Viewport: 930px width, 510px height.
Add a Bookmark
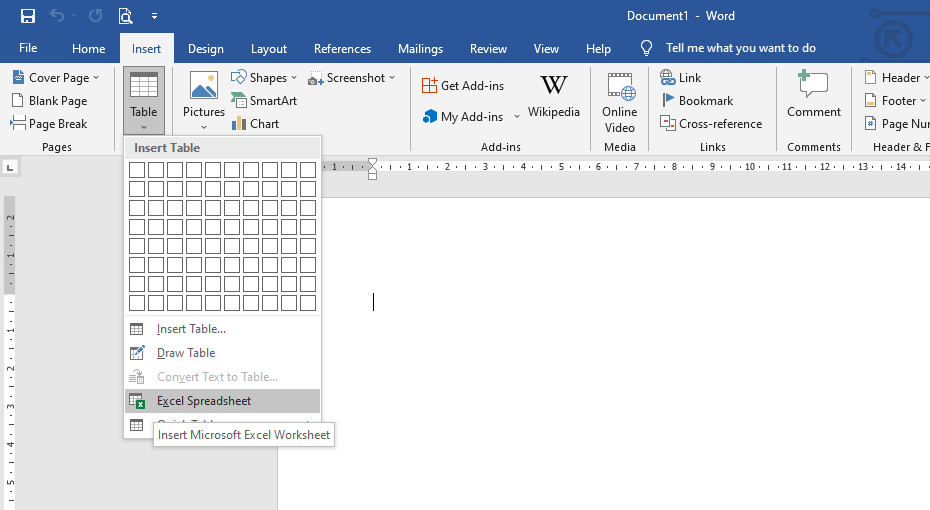coord(697,101)
